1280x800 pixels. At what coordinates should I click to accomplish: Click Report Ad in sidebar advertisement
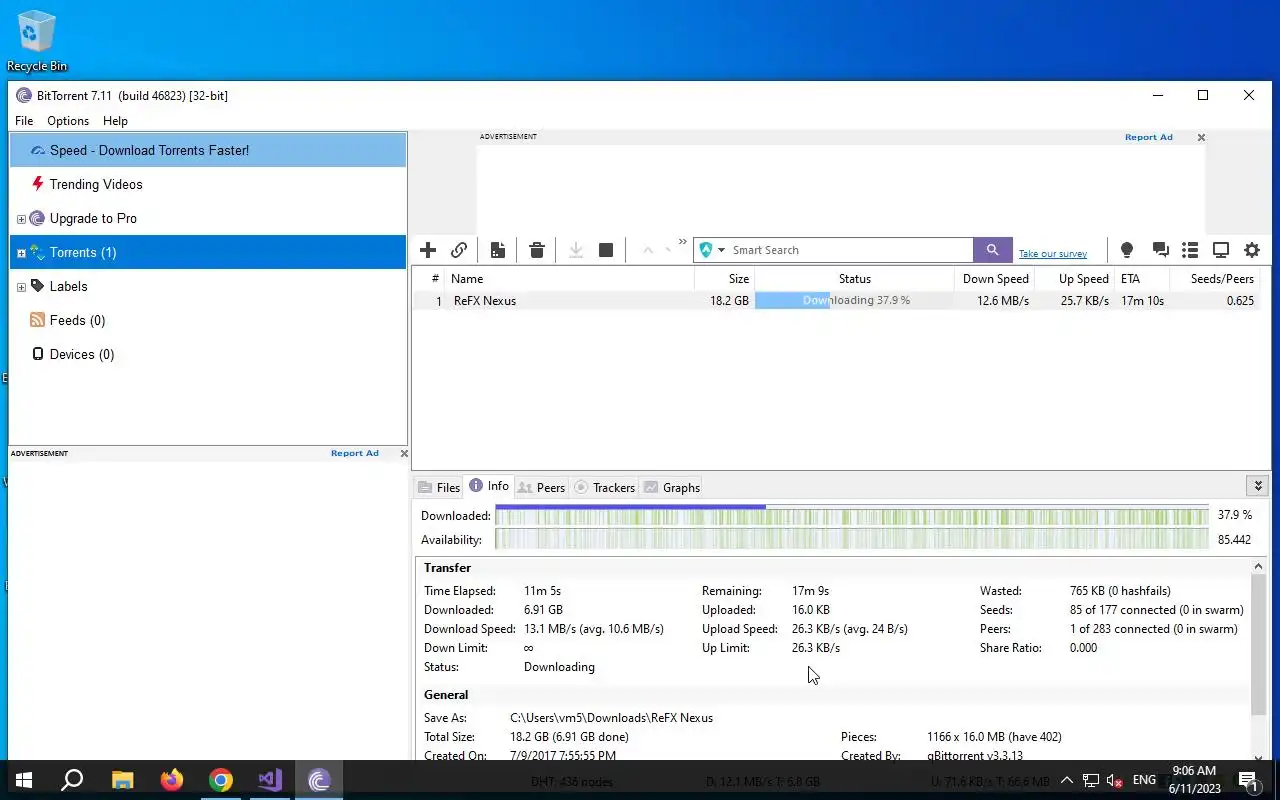pyautogui.click(x=355, y=453)
